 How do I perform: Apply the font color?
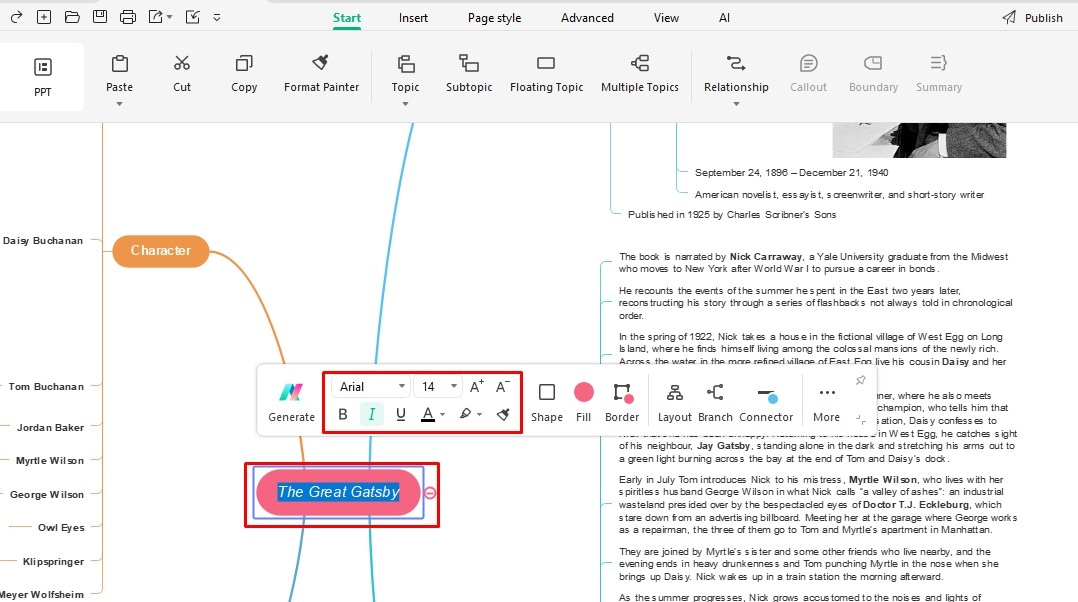click(428, 414)
